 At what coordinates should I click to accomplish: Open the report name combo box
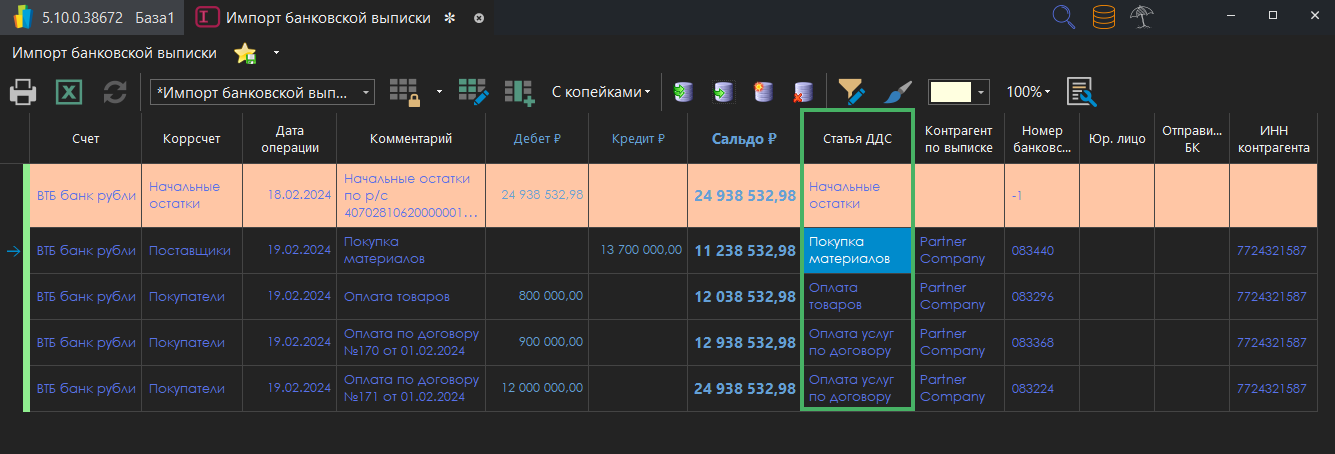[x=262, y=92]
